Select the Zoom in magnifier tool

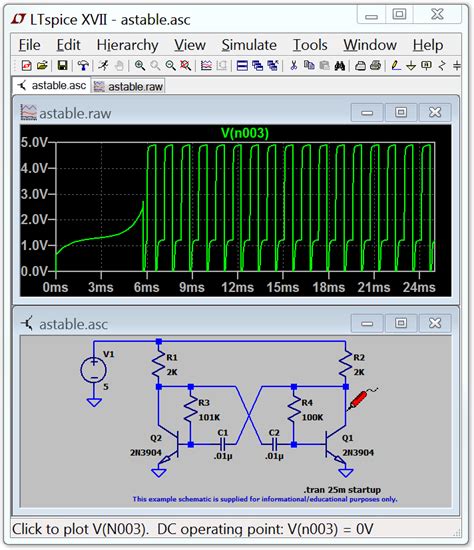(x=140, y=66)
